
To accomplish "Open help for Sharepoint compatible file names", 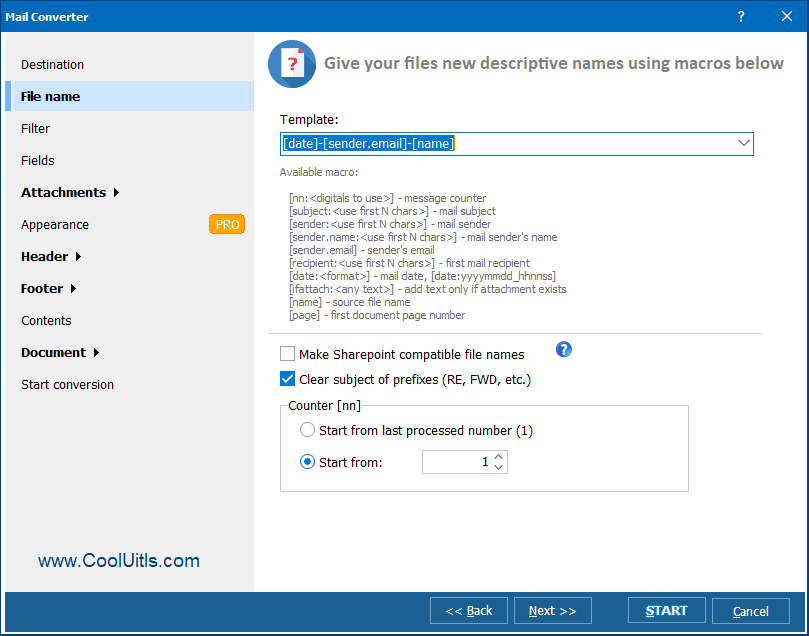I will pyautogui.click(x=563, y=349).
